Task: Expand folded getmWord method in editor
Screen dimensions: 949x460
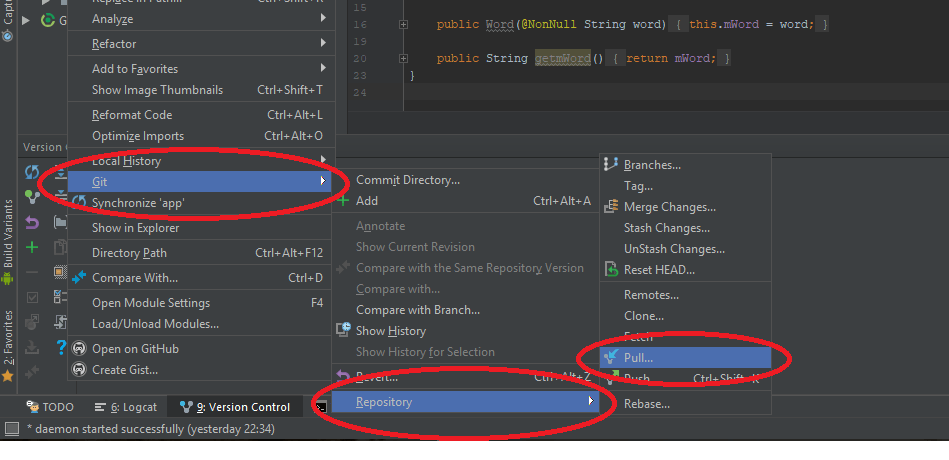Action: click(403, 59)
